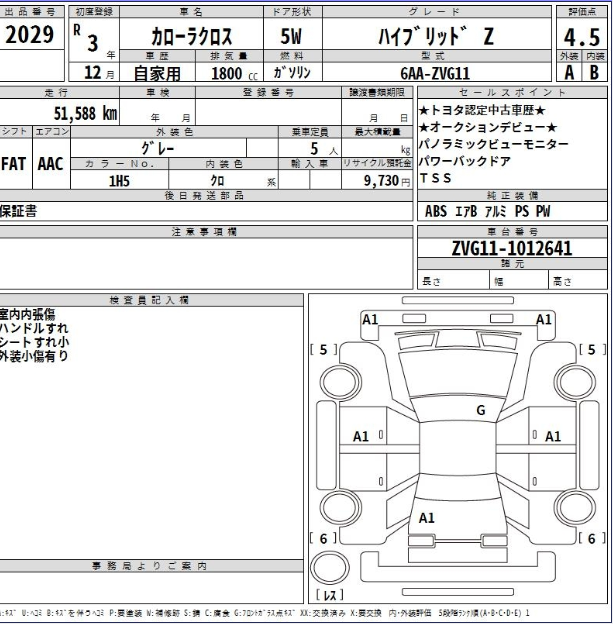Click chassis number ZVG11-1012641
The width and height of the screenshot is (613, 624).
tap(511, 249)
